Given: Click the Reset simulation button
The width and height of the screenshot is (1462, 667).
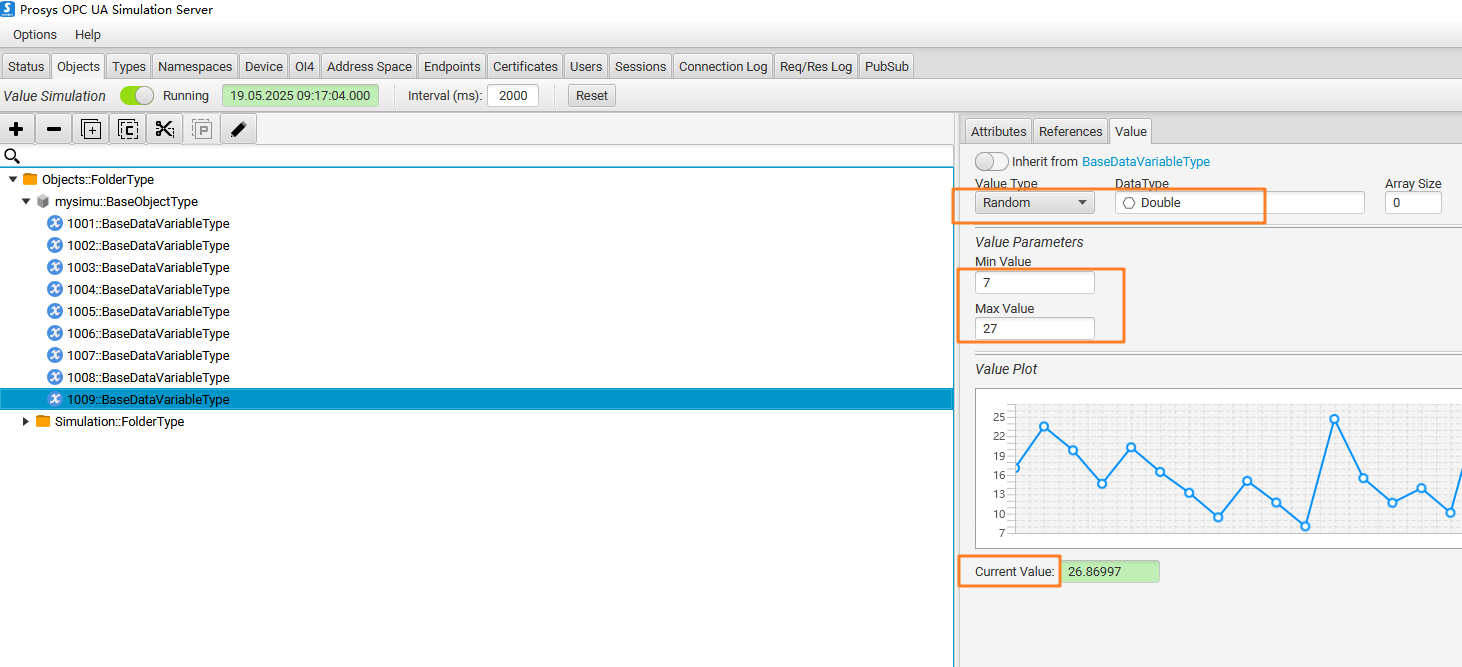Looking at the screenshot, I should pos(592,96).
